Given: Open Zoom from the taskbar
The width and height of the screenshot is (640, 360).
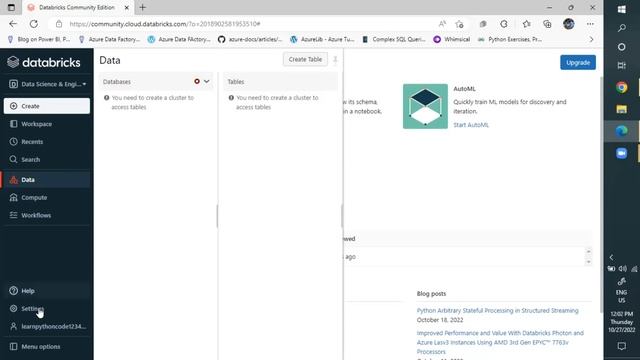Looking at the screenshot, I should point(622,153).
